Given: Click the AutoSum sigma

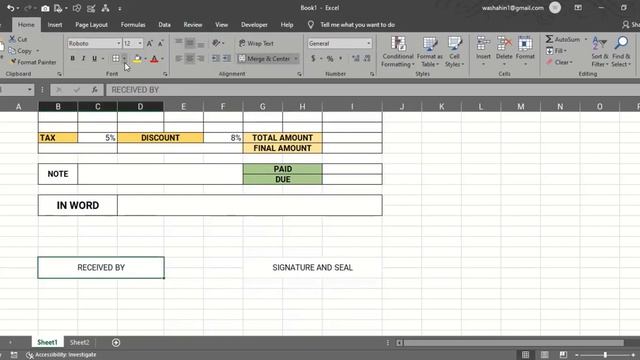Looking at the screenshot, I should (550, 39).
